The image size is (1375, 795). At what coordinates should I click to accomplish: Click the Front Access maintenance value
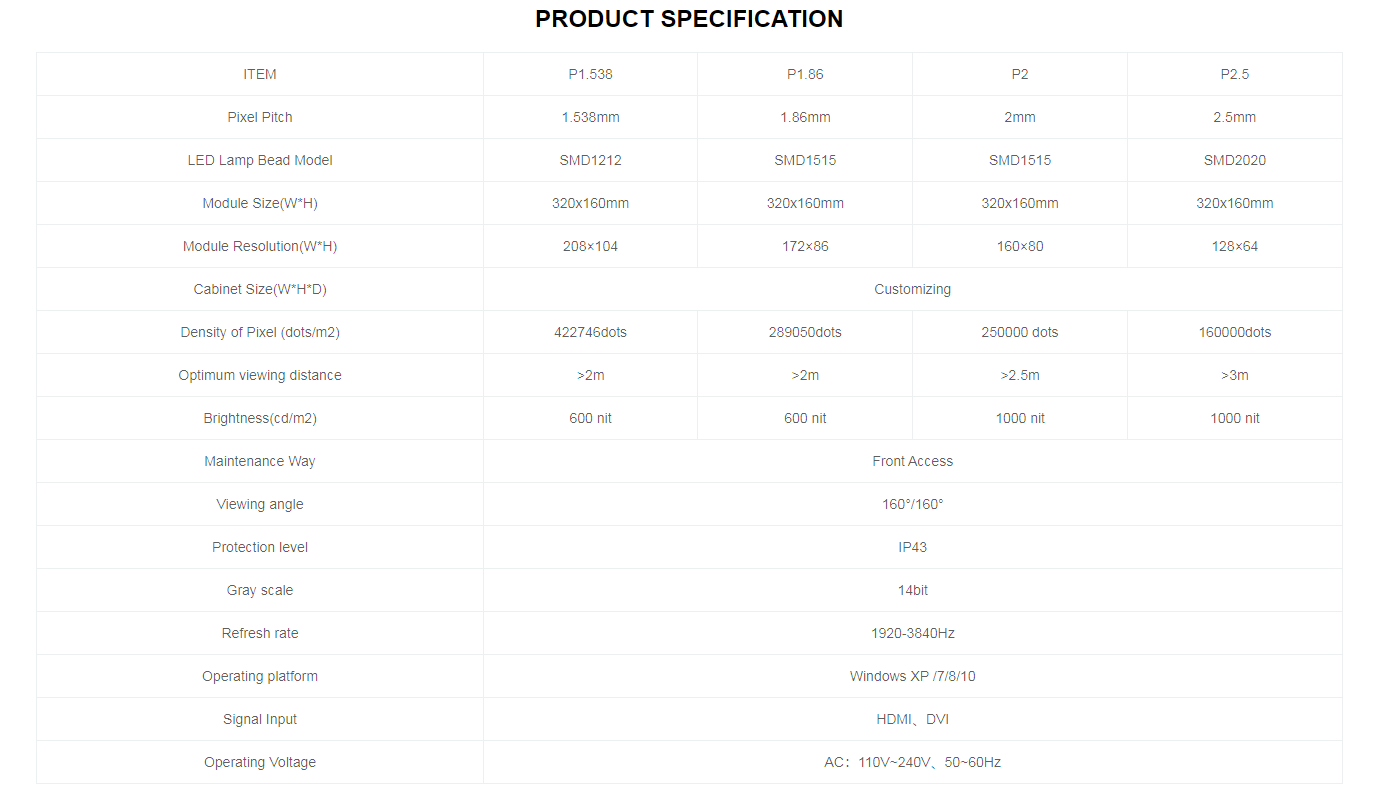[912, 461]
